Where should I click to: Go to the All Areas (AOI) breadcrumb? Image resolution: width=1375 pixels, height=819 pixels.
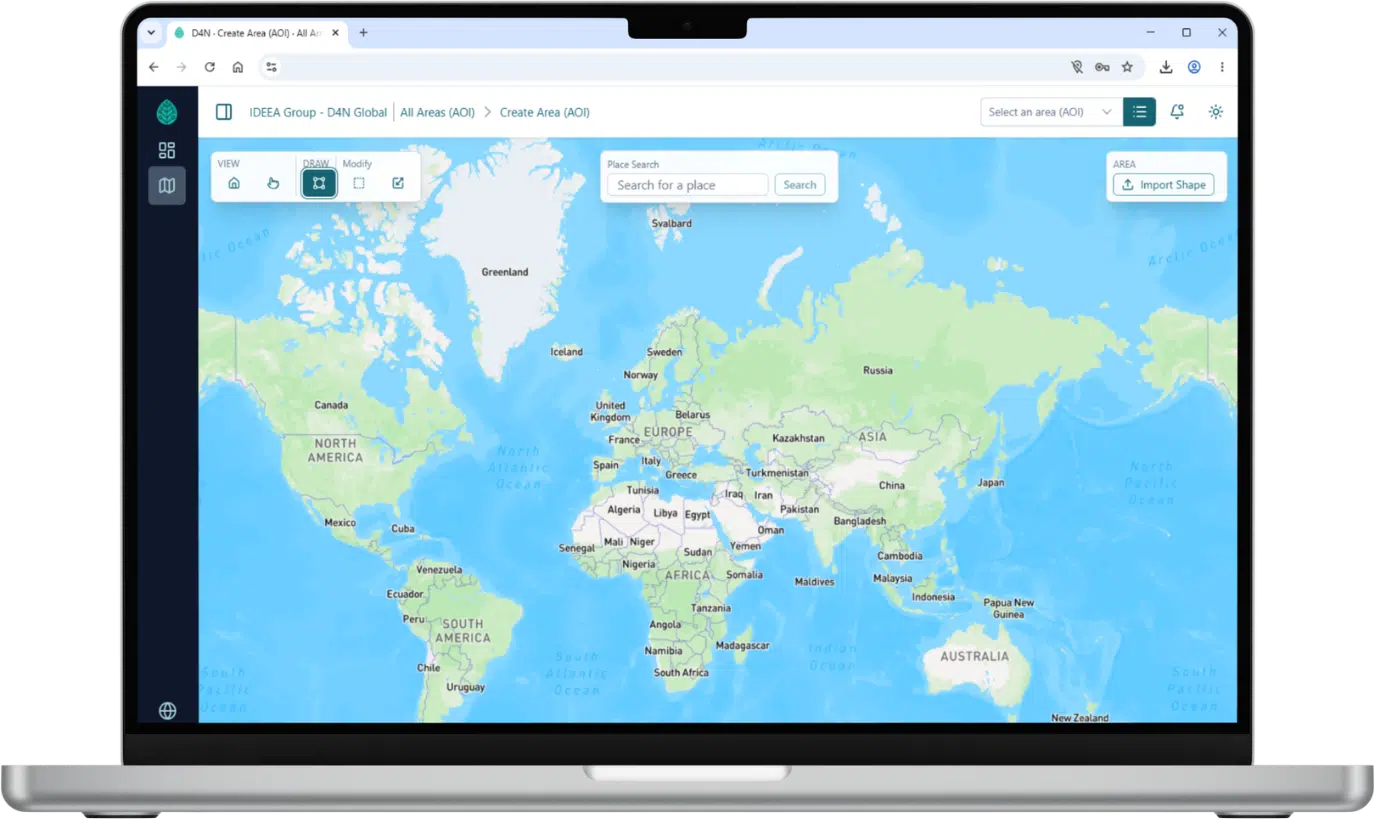pos(437,112)
